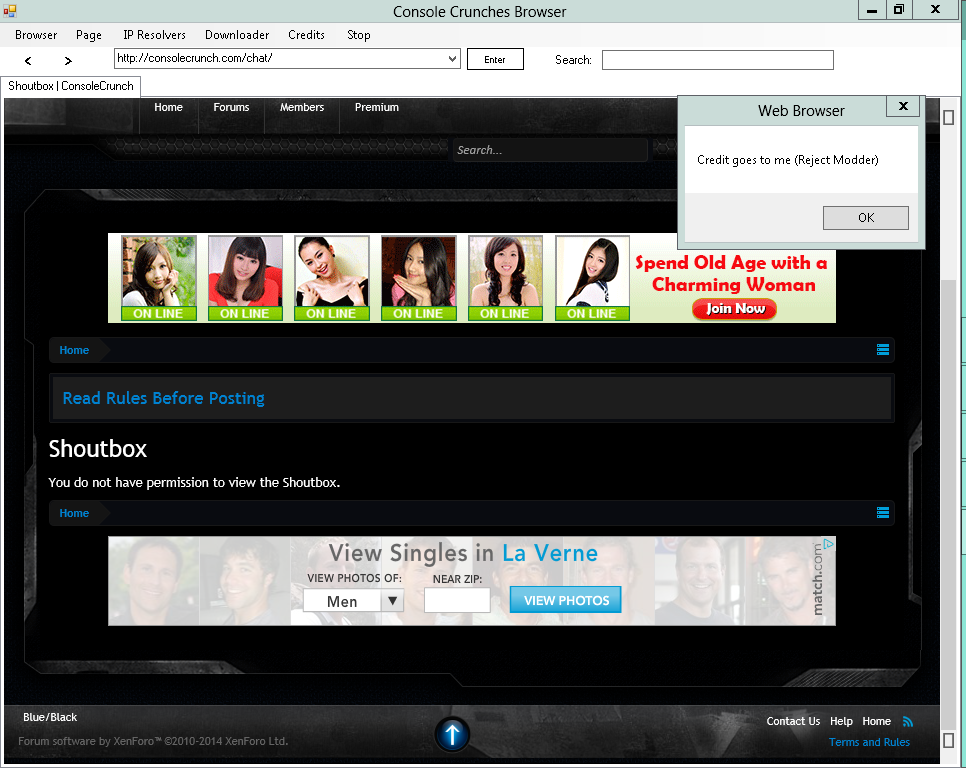The image size is (966, 768).
Task: Select the Shoutbox | ConsoleCrunch tab
Action: (x=71, y=86)
